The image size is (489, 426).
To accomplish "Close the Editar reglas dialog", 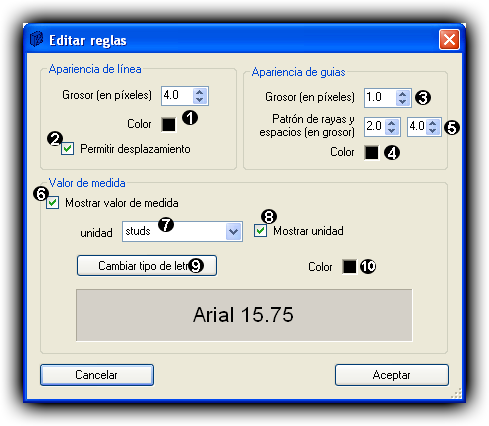I will [449, 40].
